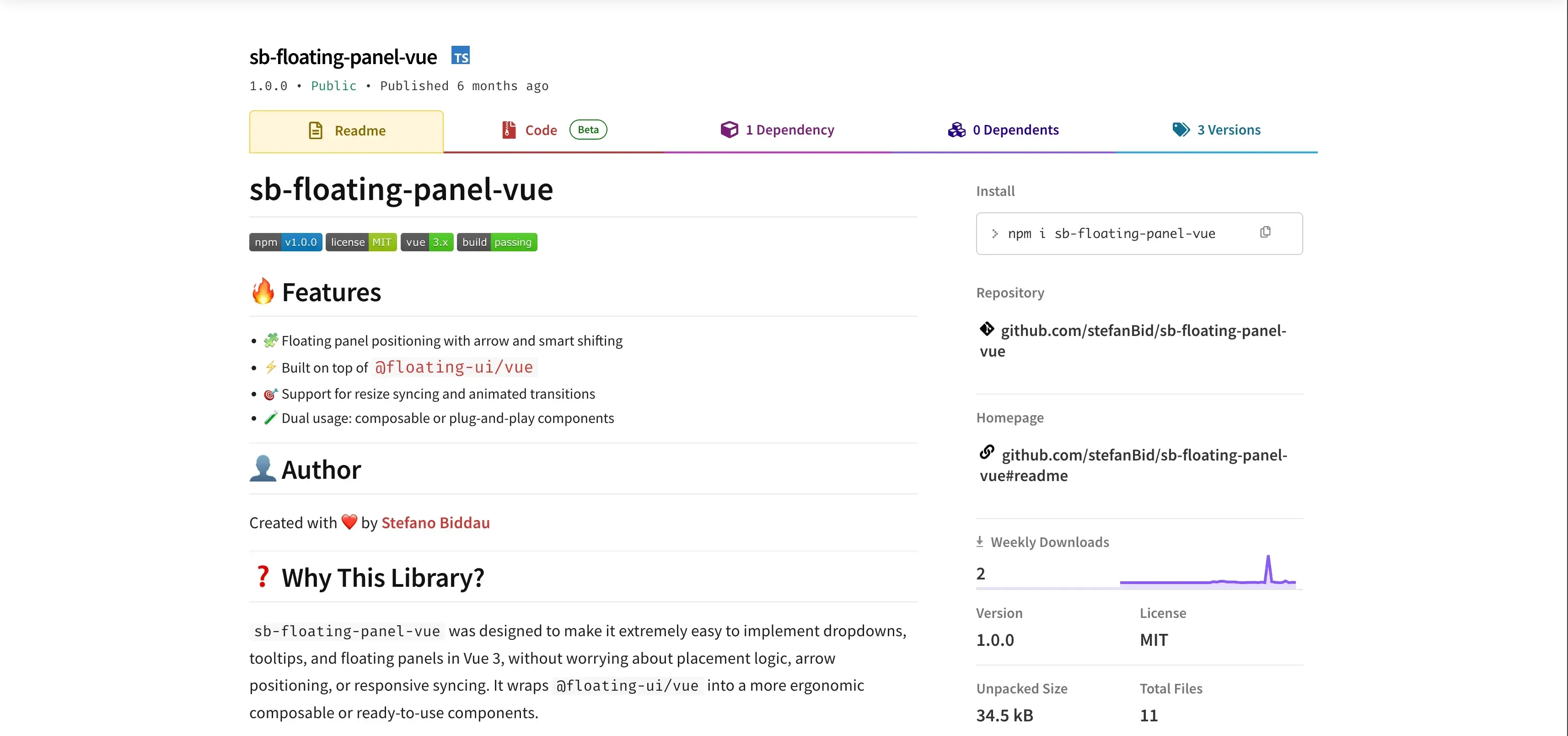Click the License value MIT in sidebar
Image resolution: width=1568 pixels, height=736 pixels.
pyautogui.click(x=1154, y=640)
